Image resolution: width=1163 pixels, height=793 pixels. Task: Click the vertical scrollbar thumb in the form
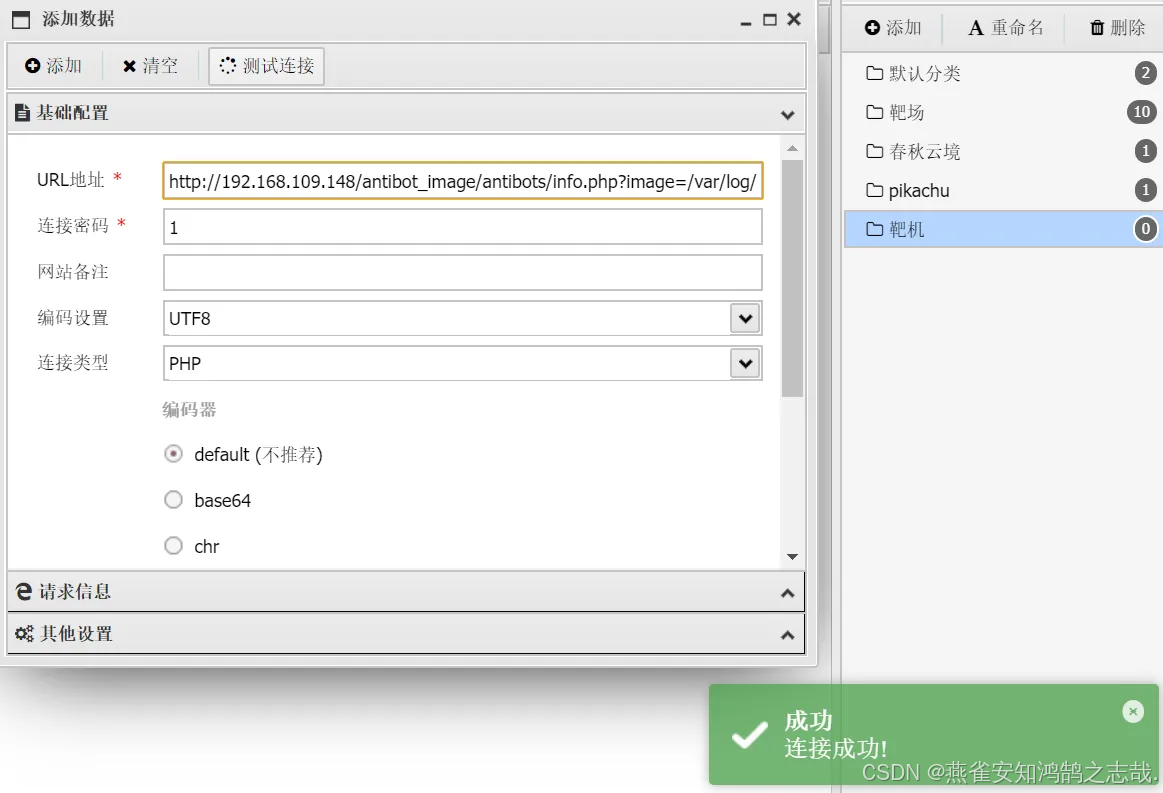point(792,278)
